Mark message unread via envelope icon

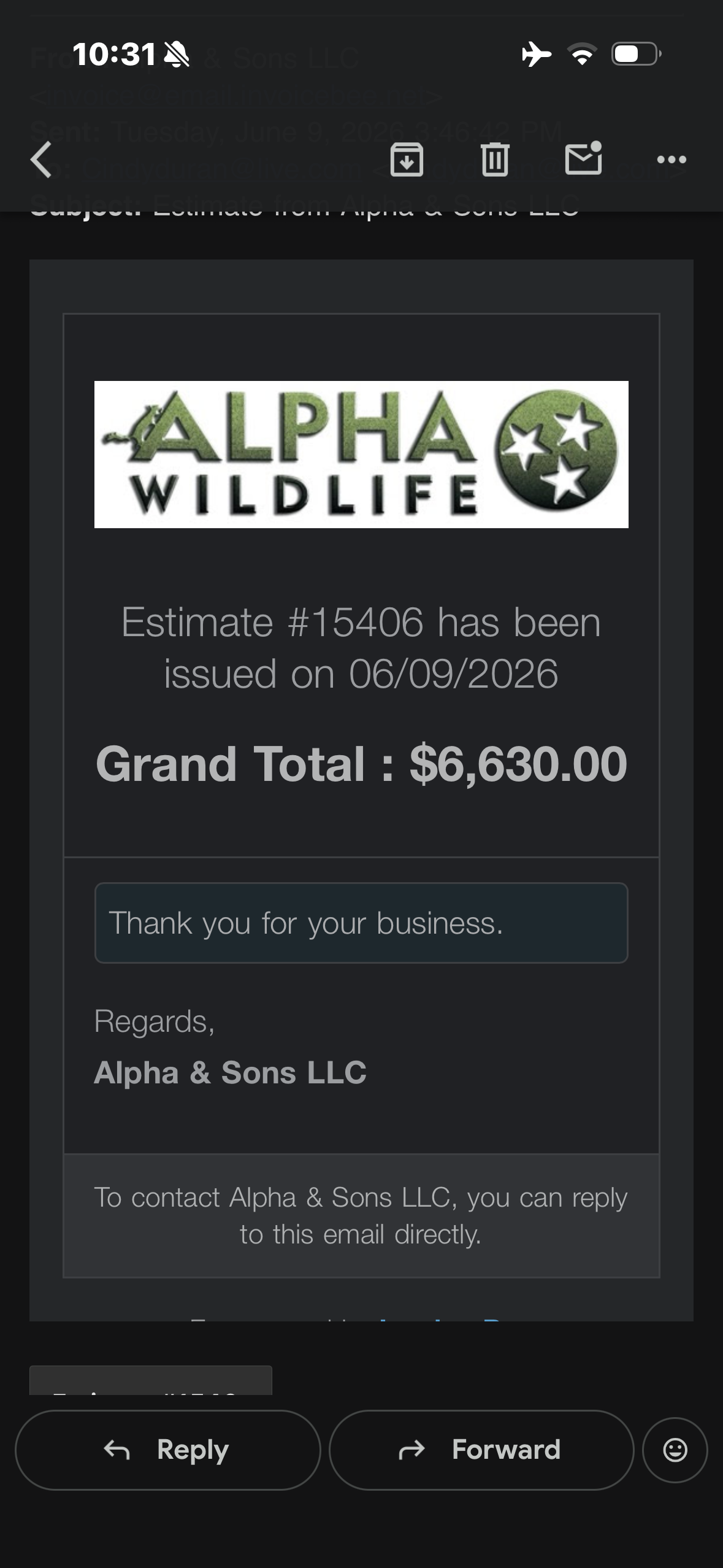(583, 158)
